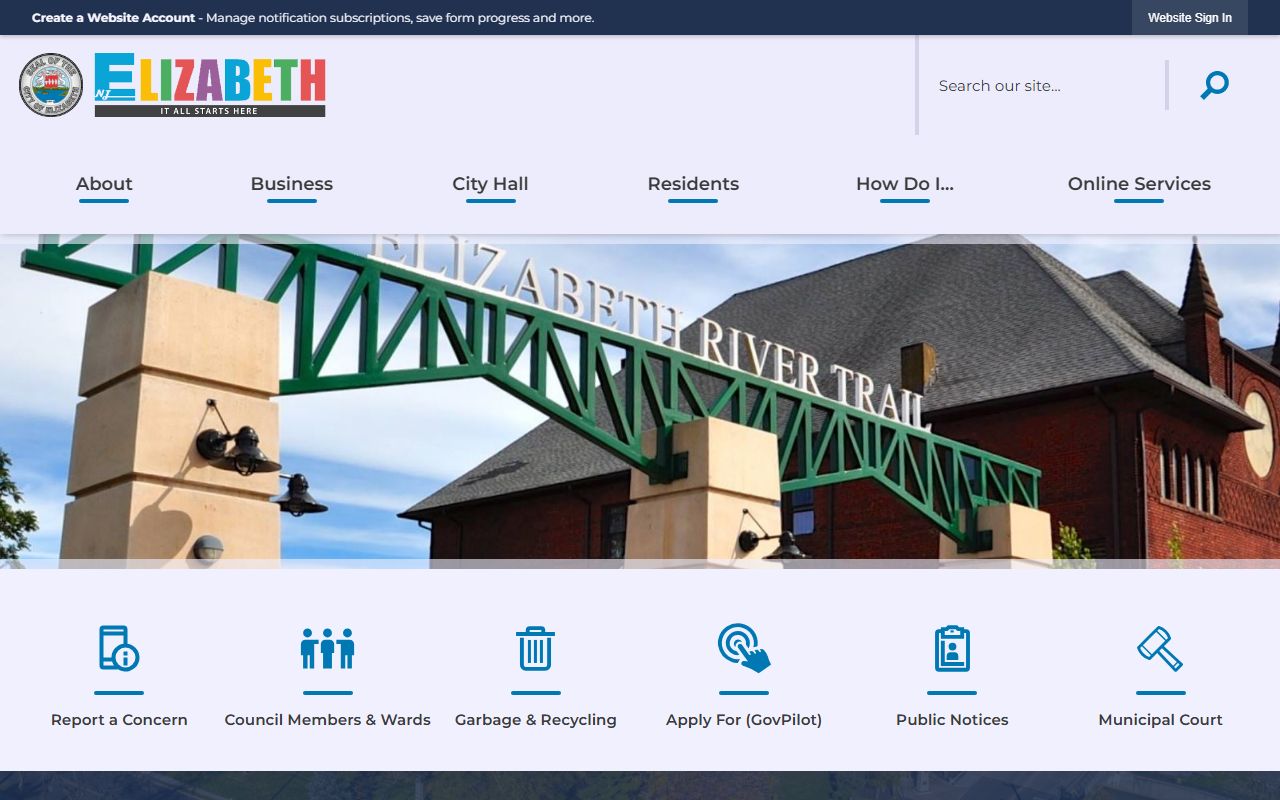The height and width of the screenshot is (800, 1280).
Task: Open the Council Members & Wards people icon
Action: click(327, 648)
